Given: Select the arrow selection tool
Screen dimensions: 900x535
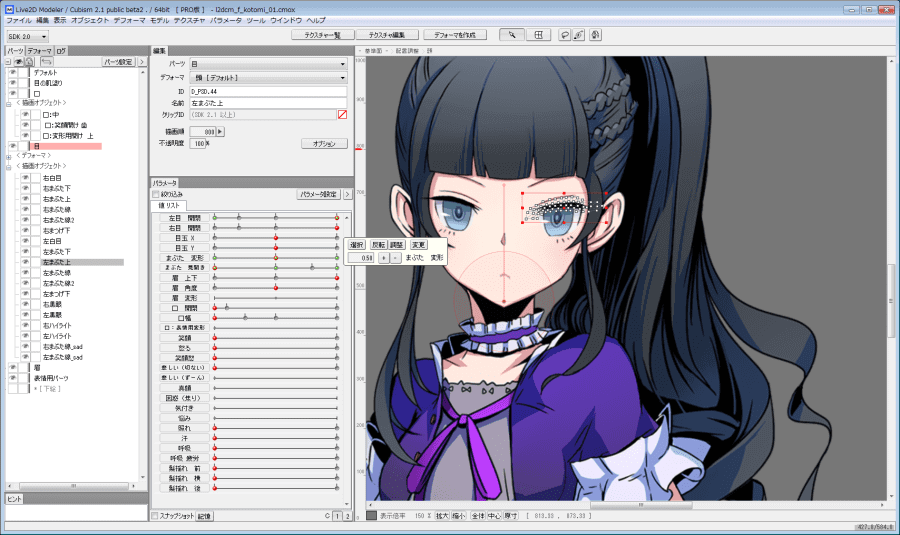Looking at the screenshot, I should pyautogui.click(x=512, y=35).
